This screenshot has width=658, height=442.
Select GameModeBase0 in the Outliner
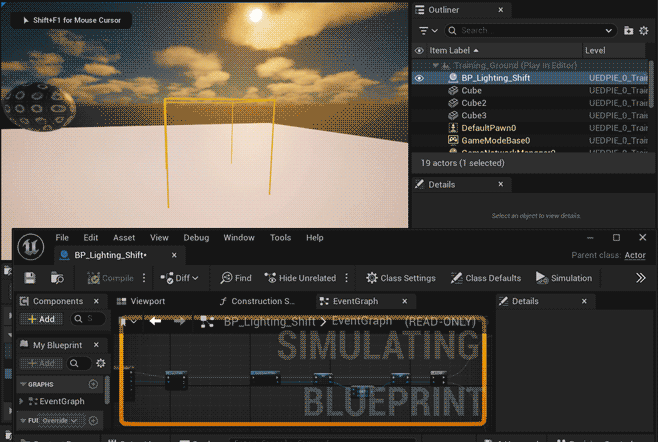coord(531,141)
